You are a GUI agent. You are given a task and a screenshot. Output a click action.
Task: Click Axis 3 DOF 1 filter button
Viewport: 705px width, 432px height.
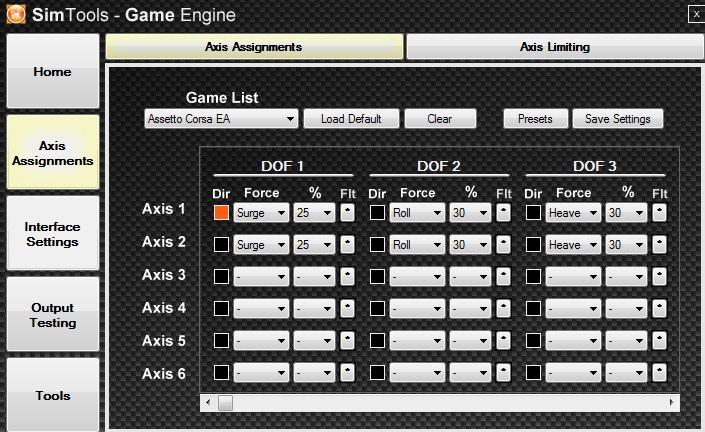[347, 276]
